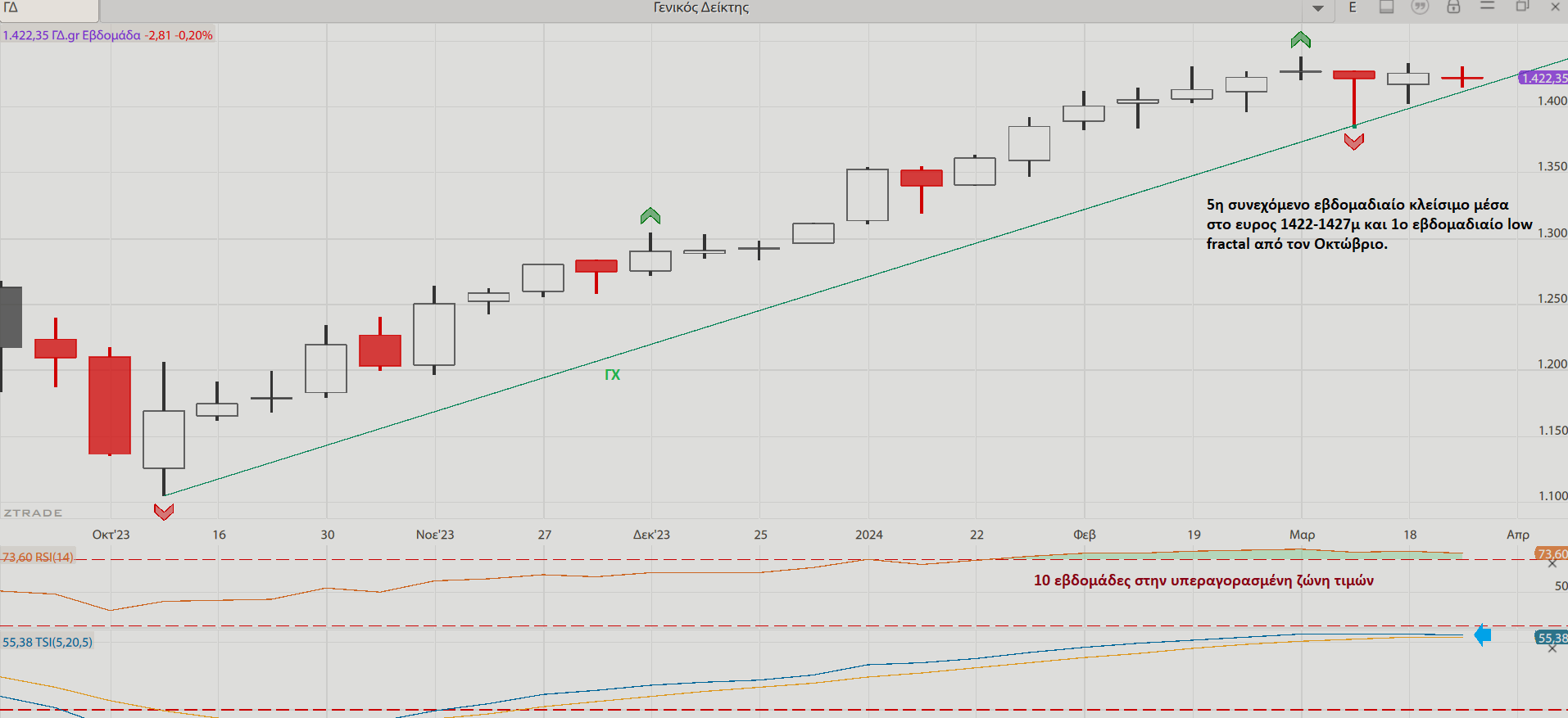This screenshot has width=1568, height=718.
Task: Click the 2024 date axis label
Action: [x=868, y=535]
